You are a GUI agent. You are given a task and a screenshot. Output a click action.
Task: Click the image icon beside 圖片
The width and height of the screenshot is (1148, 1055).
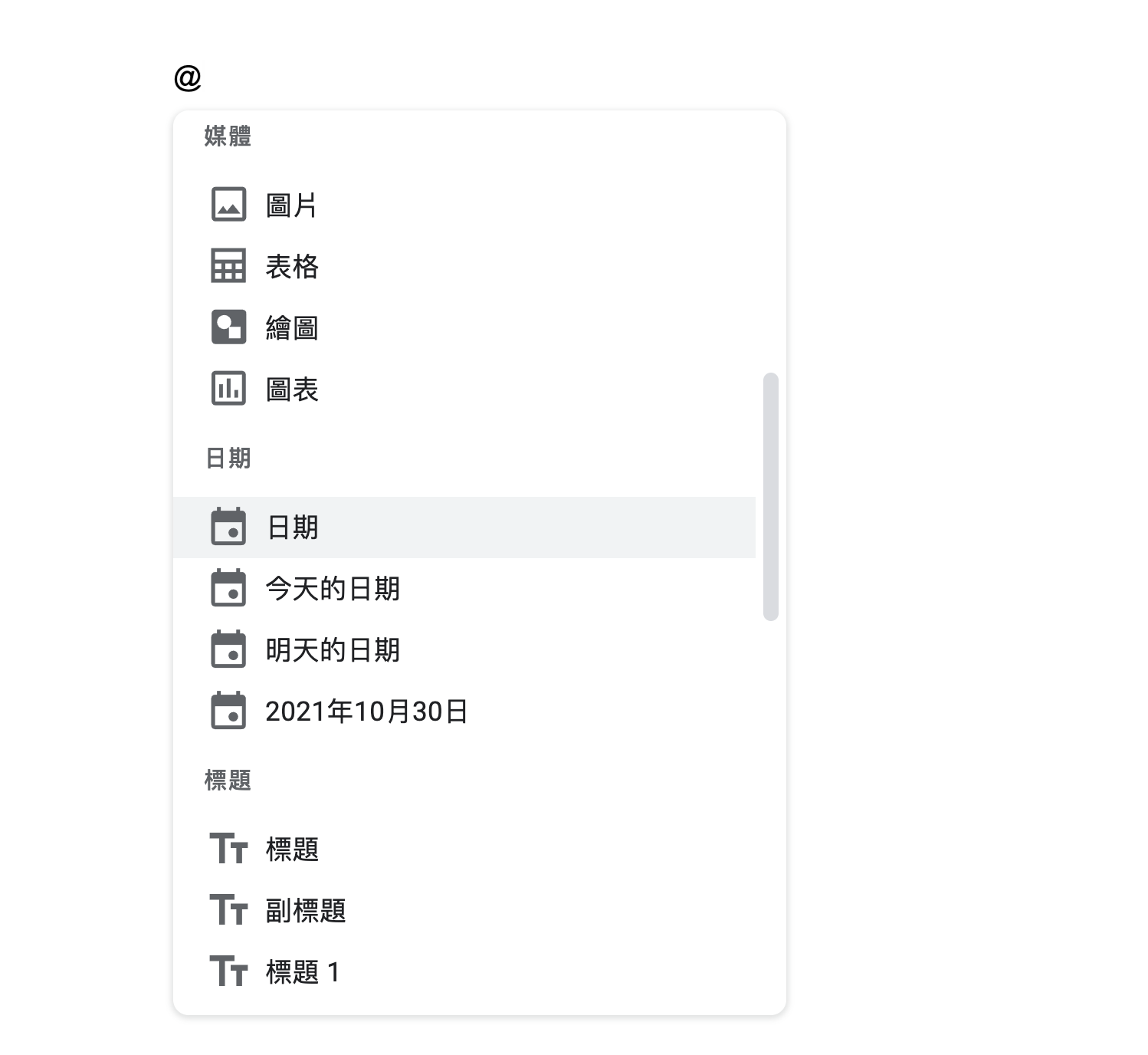coord(228,205)
